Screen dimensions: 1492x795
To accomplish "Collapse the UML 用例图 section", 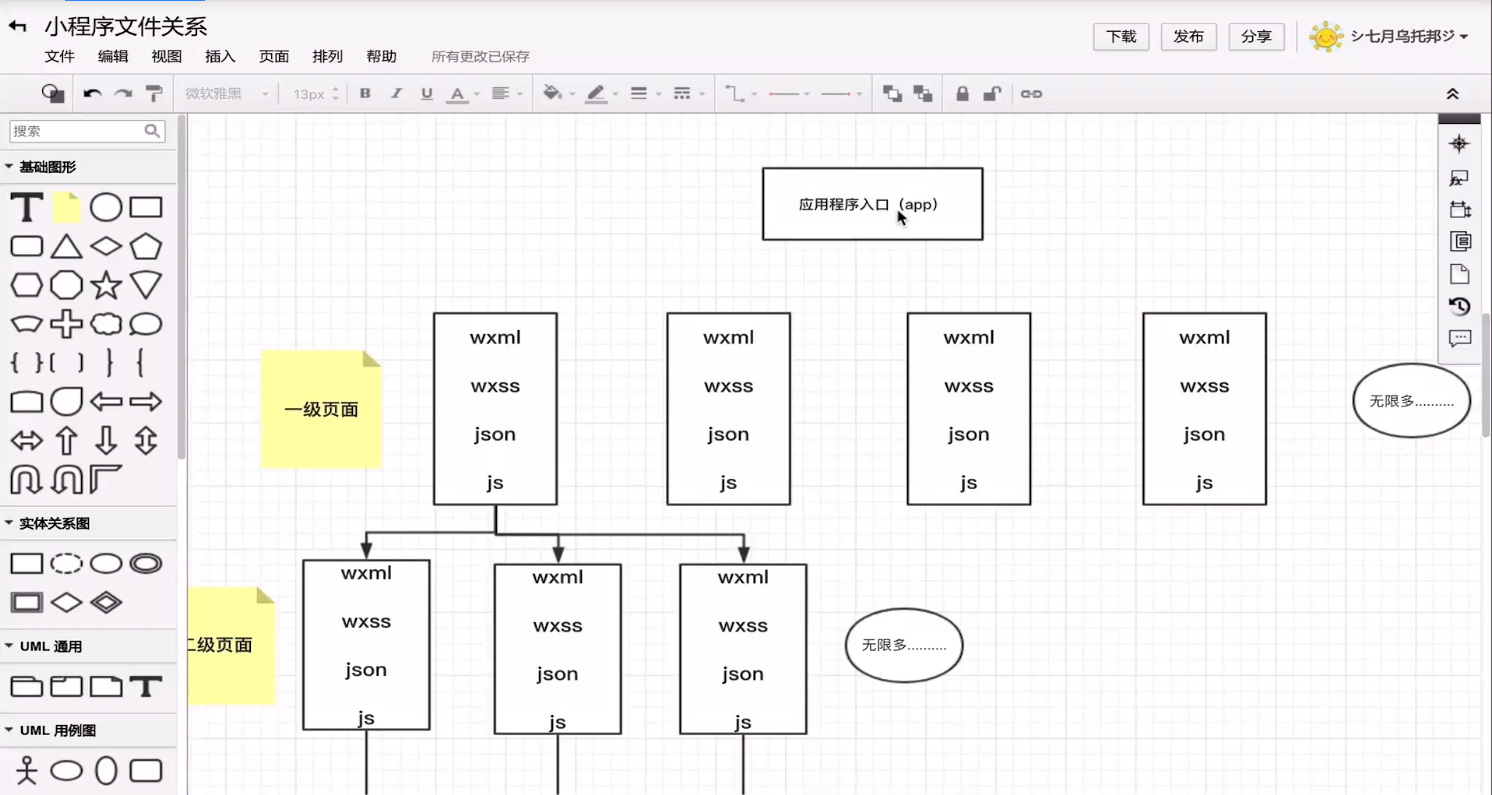I will (x=50, y=731).
